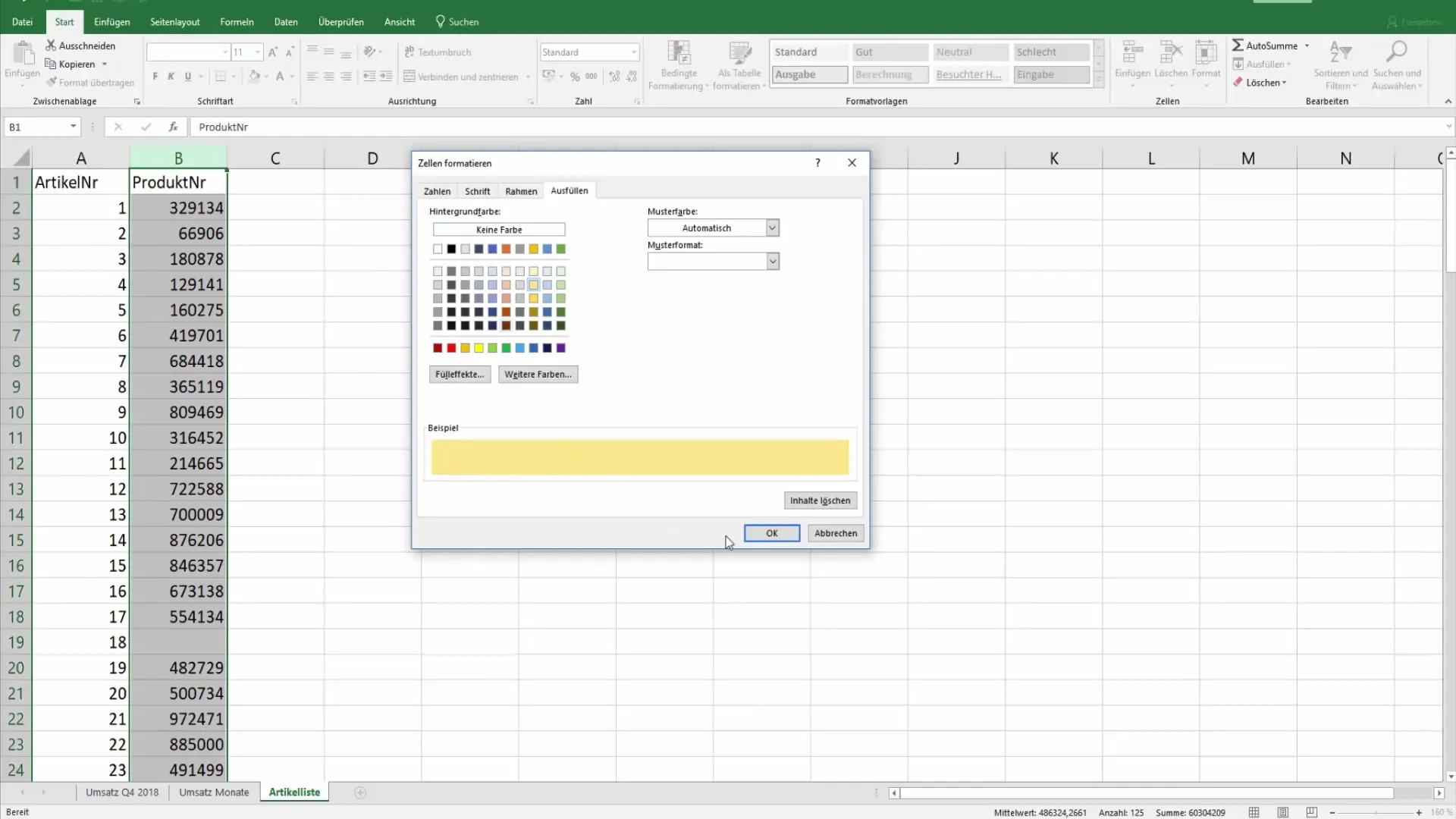1456x819 pixels.
Task: Click the fill color bucket icon
Action: pyautogui.click(x=255, y=76)
